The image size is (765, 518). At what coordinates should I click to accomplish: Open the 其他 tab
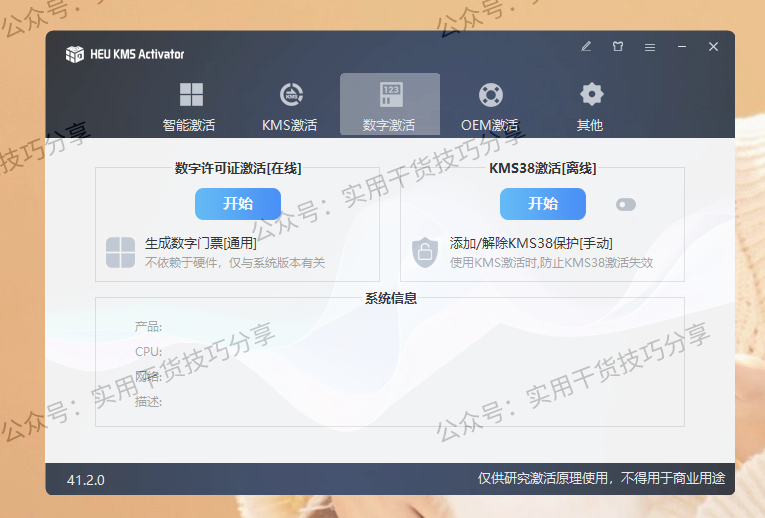(590, 106)
